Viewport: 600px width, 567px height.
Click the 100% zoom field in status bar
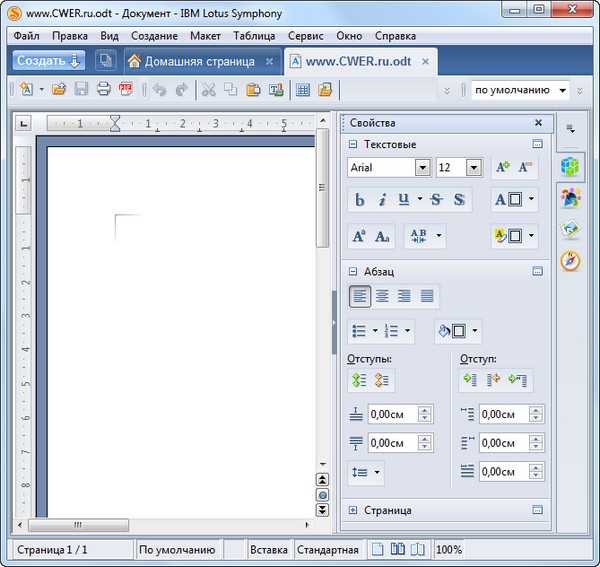coord(449,550)
